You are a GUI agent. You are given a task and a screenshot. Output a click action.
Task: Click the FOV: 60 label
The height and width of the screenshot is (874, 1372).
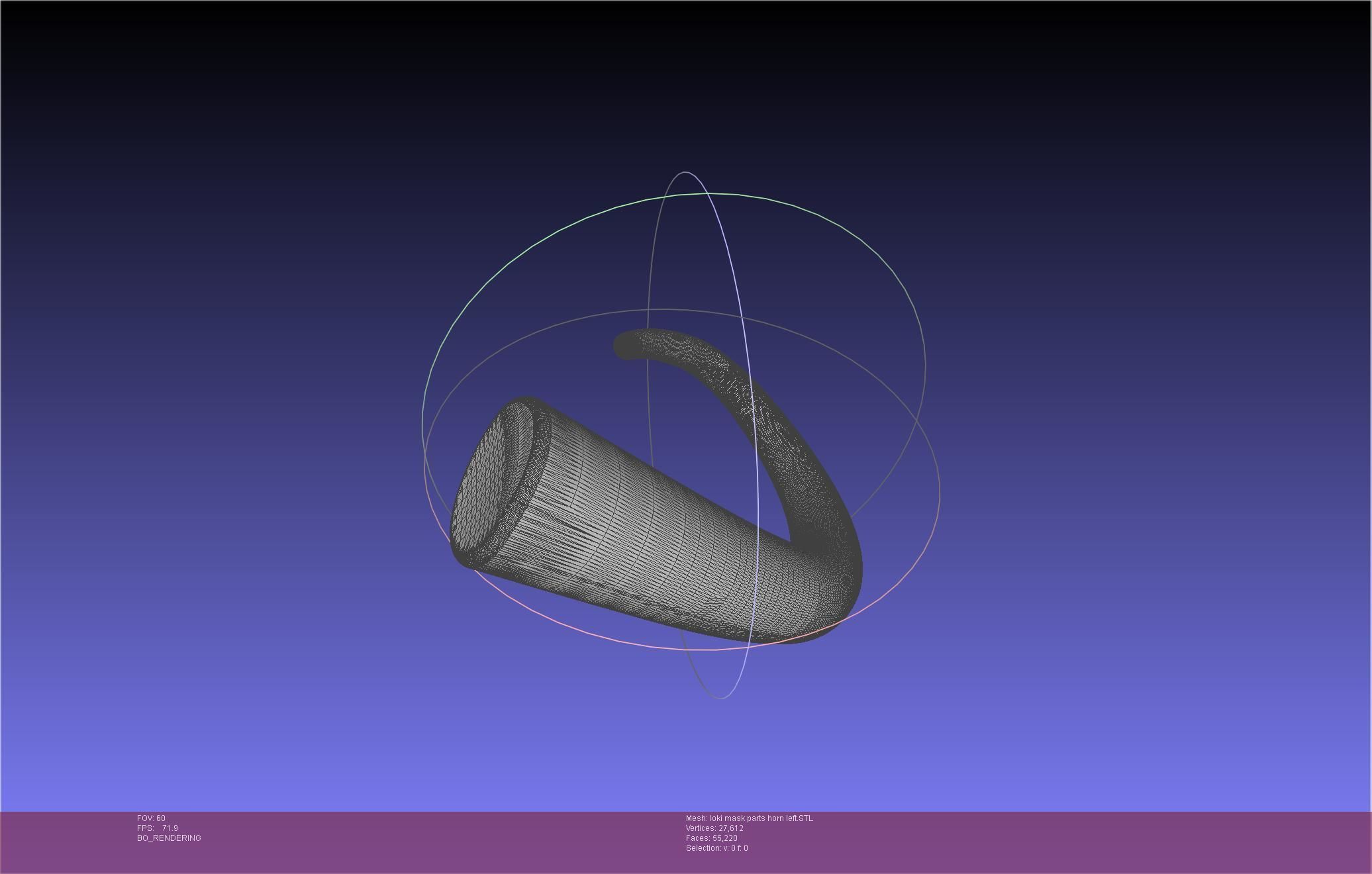coord(151,818)
